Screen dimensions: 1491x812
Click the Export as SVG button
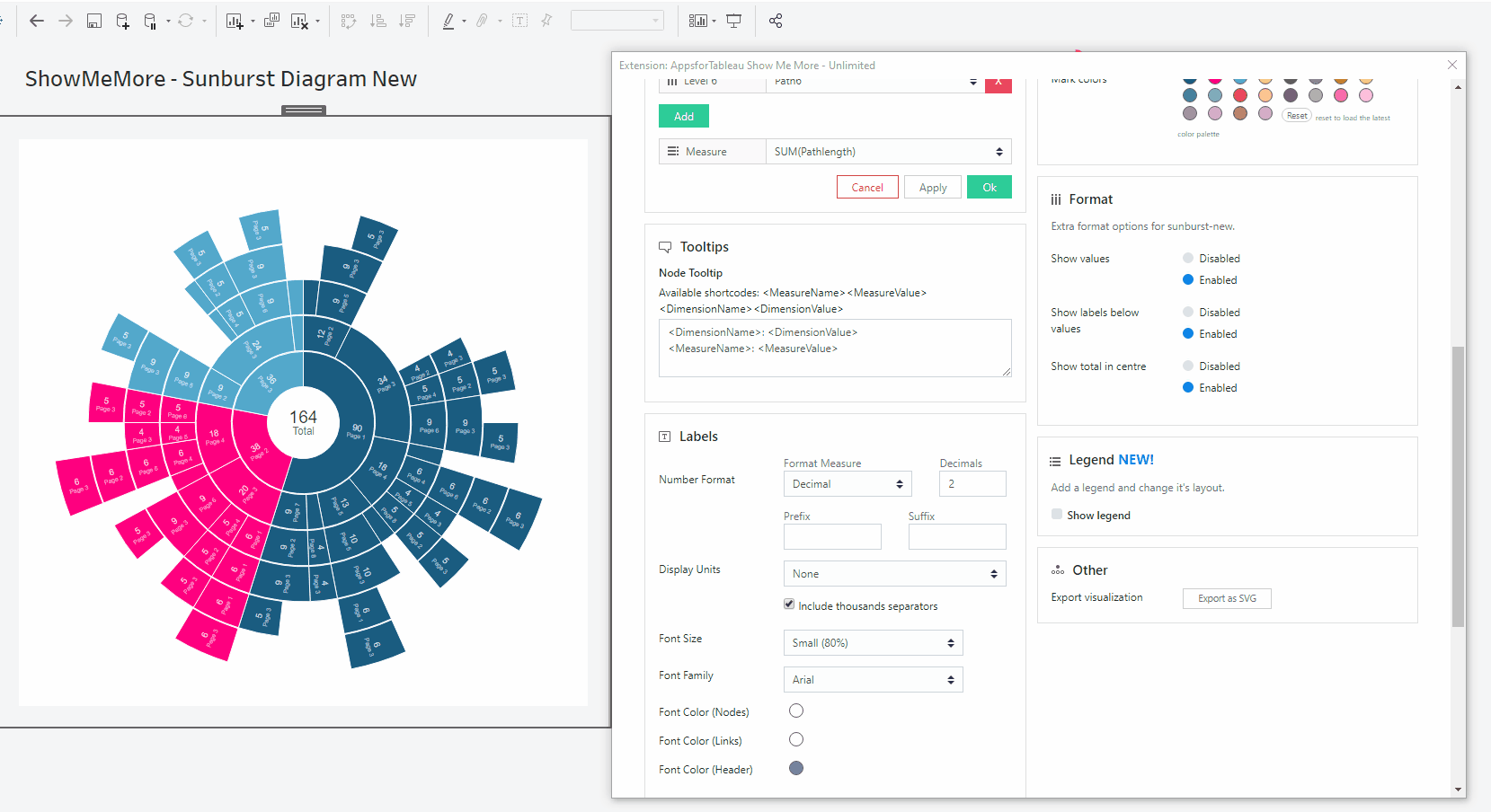pyautogui.click(x=1226, y=598)
